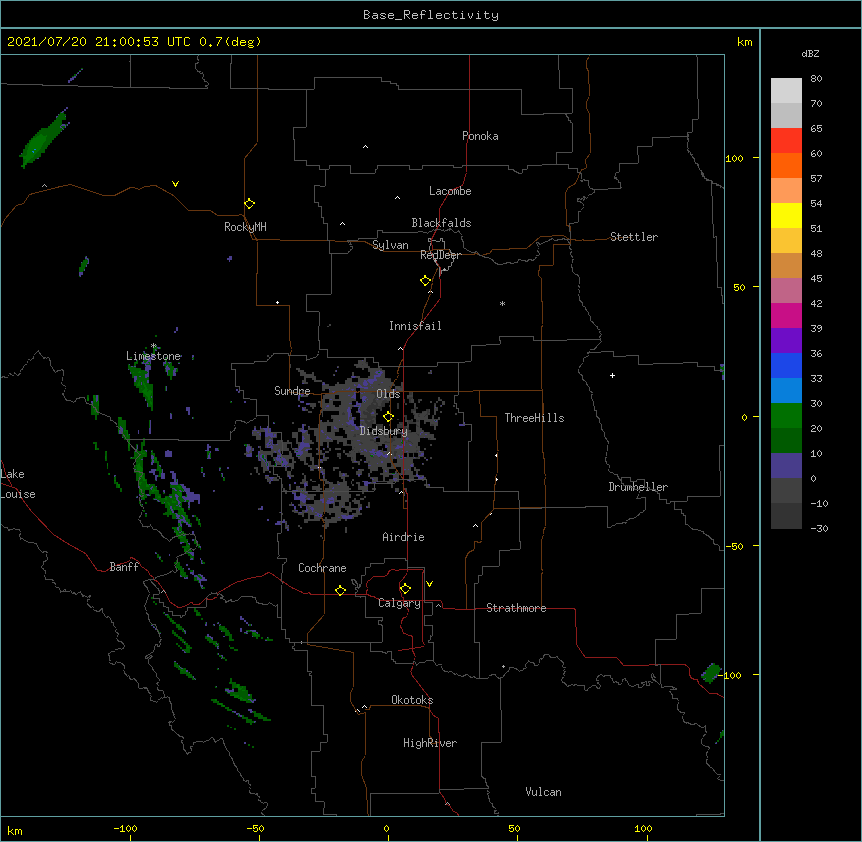Click the yellow diamond marker below Cochrane

coord(340,590)
